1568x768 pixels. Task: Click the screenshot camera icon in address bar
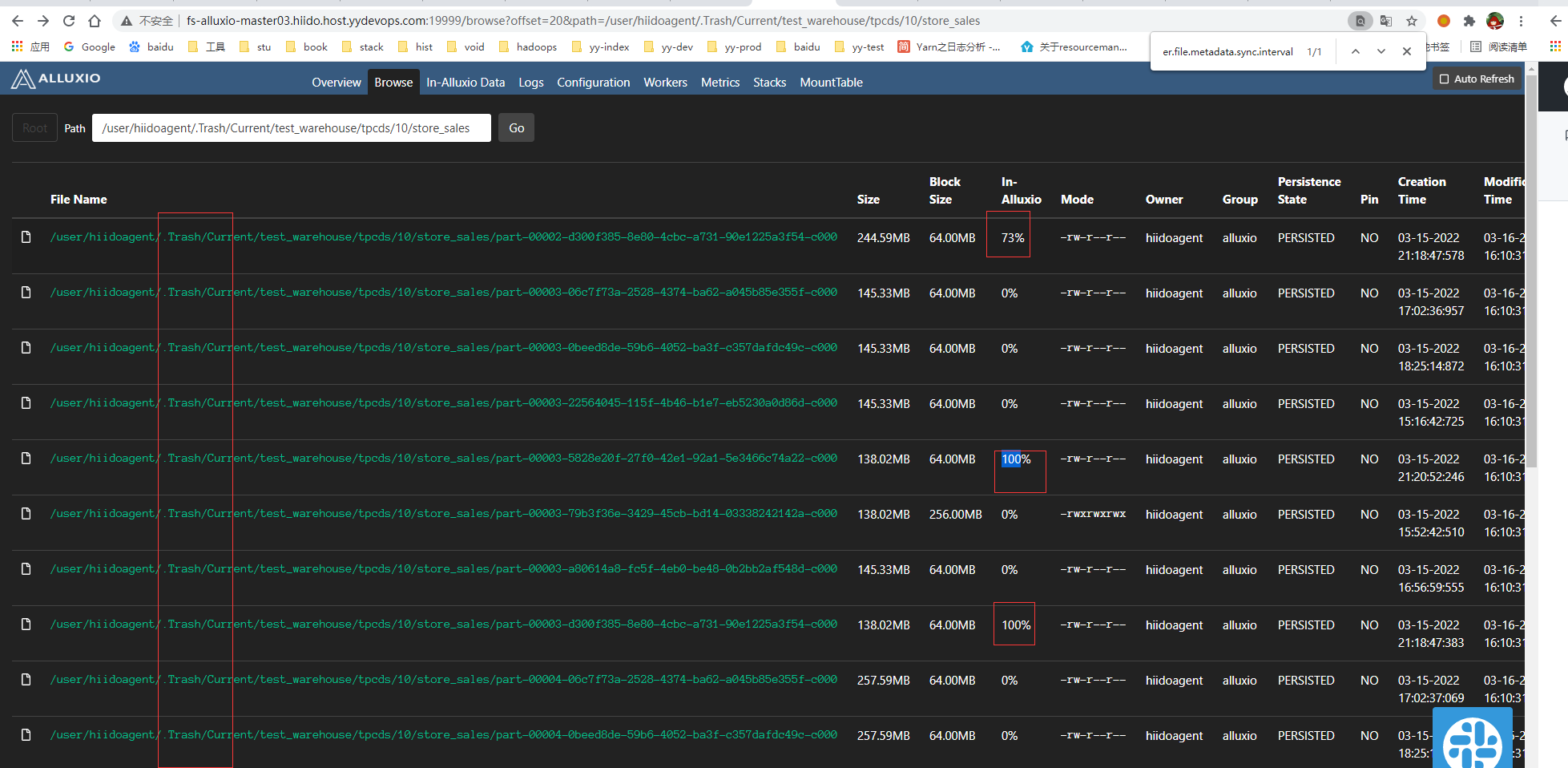1360,21
